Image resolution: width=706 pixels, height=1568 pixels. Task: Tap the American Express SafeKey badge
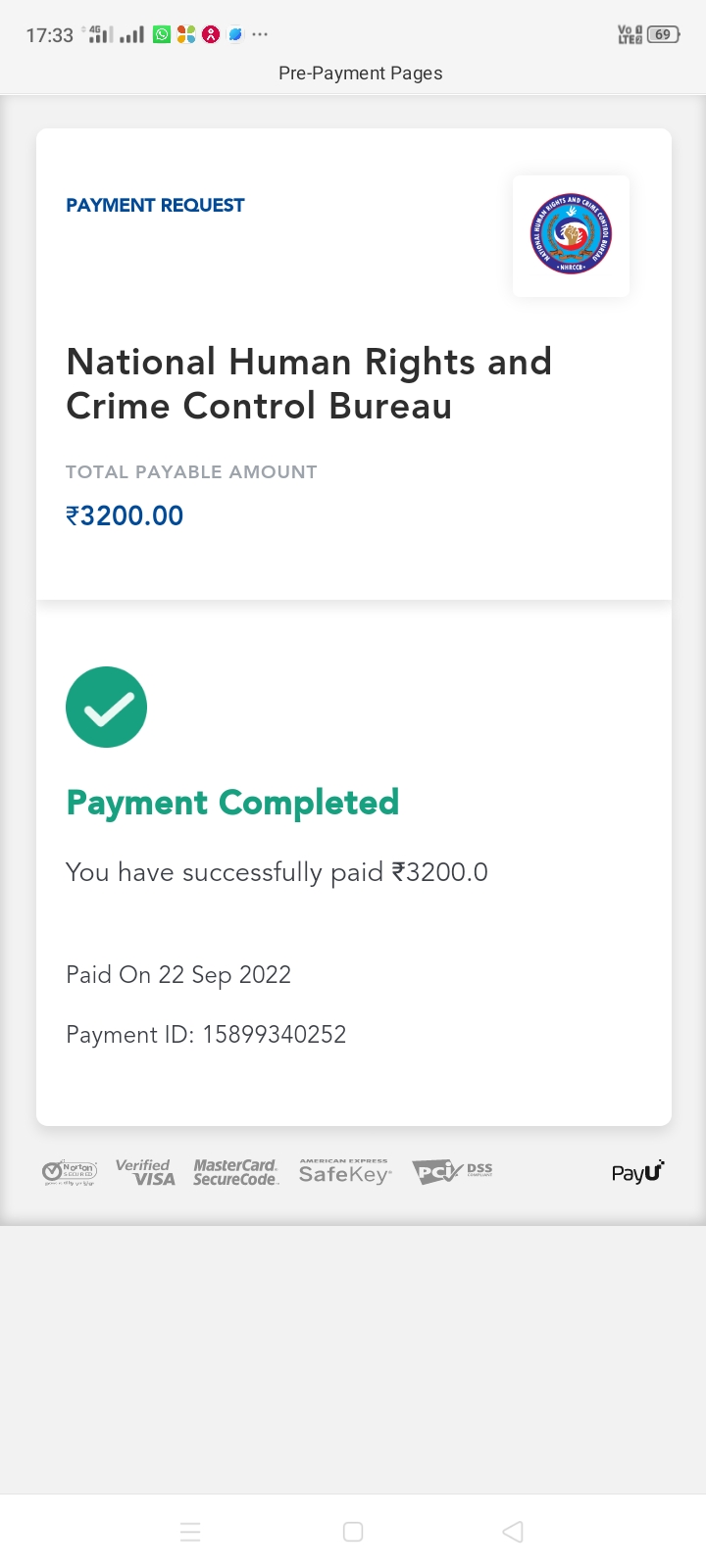click(x=344, y=1172)
